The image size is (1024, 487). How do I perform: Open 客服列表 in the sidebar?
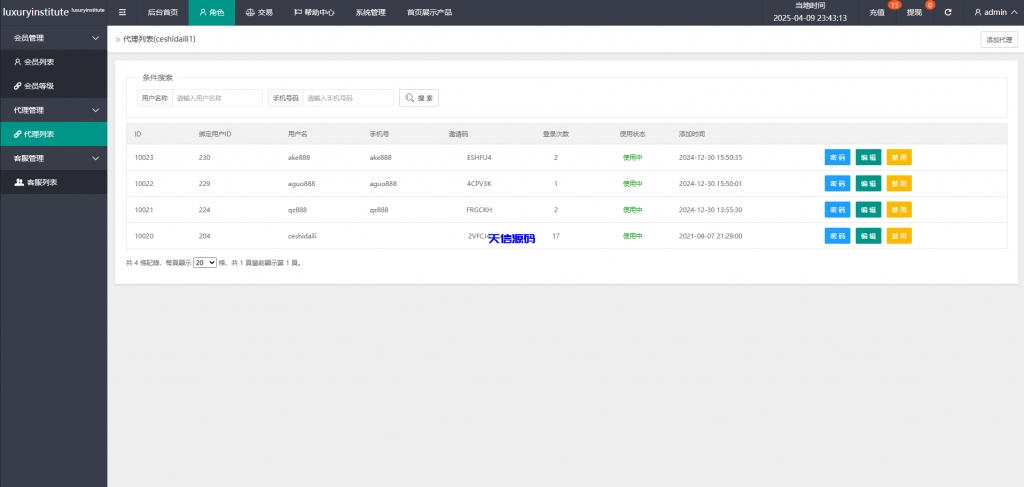(40, 182)
